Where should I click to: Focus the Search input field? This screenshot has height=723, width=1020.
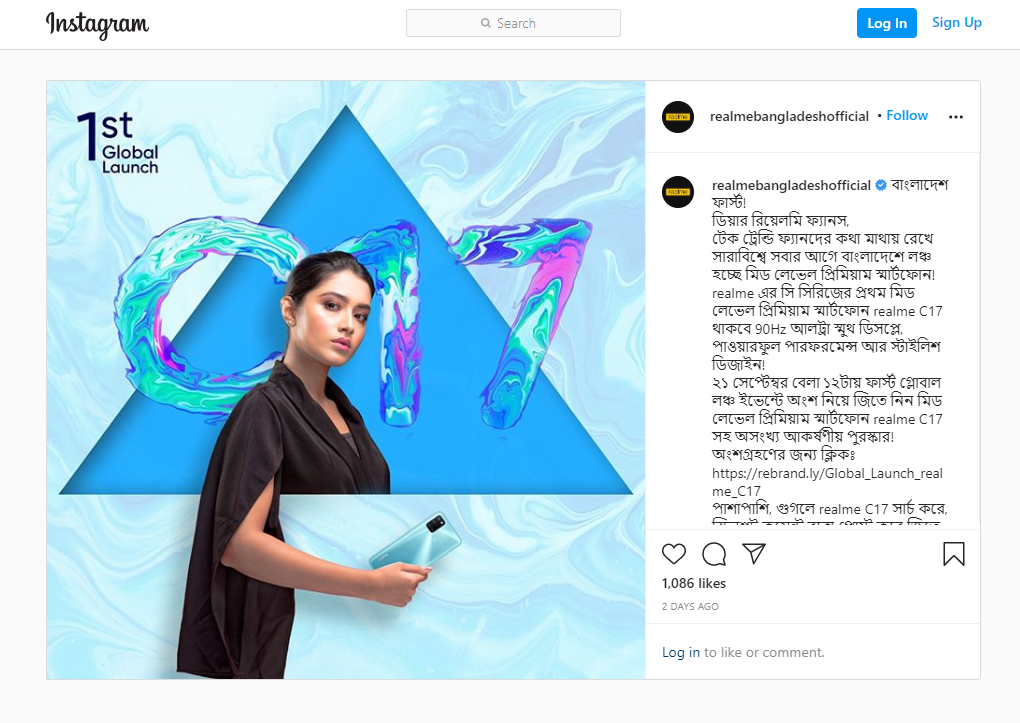point(513,23)
